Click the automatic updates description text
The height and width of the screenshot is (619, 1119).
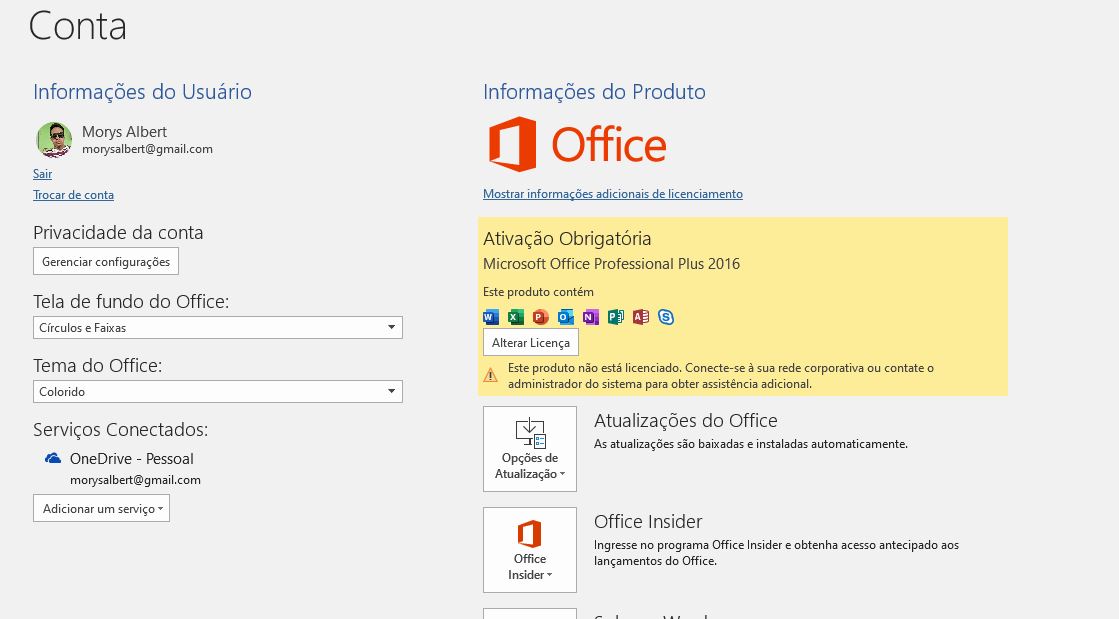click(x=751, y=443)
